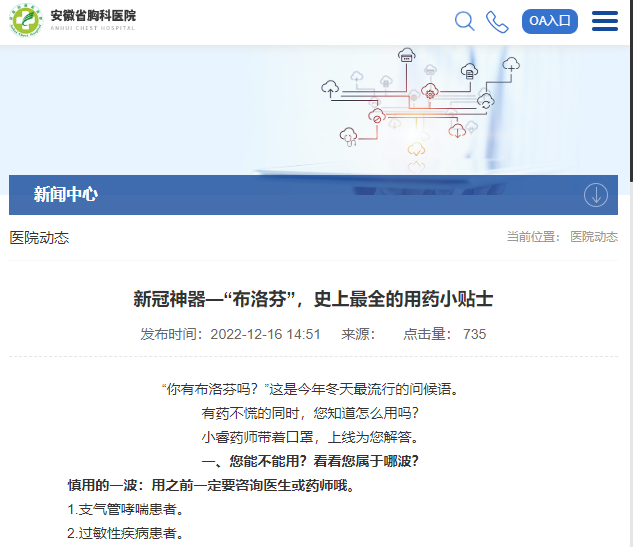Click the hospital name 安徽省胸科医院
Screen dimensions: 633x547
[93, 16]
